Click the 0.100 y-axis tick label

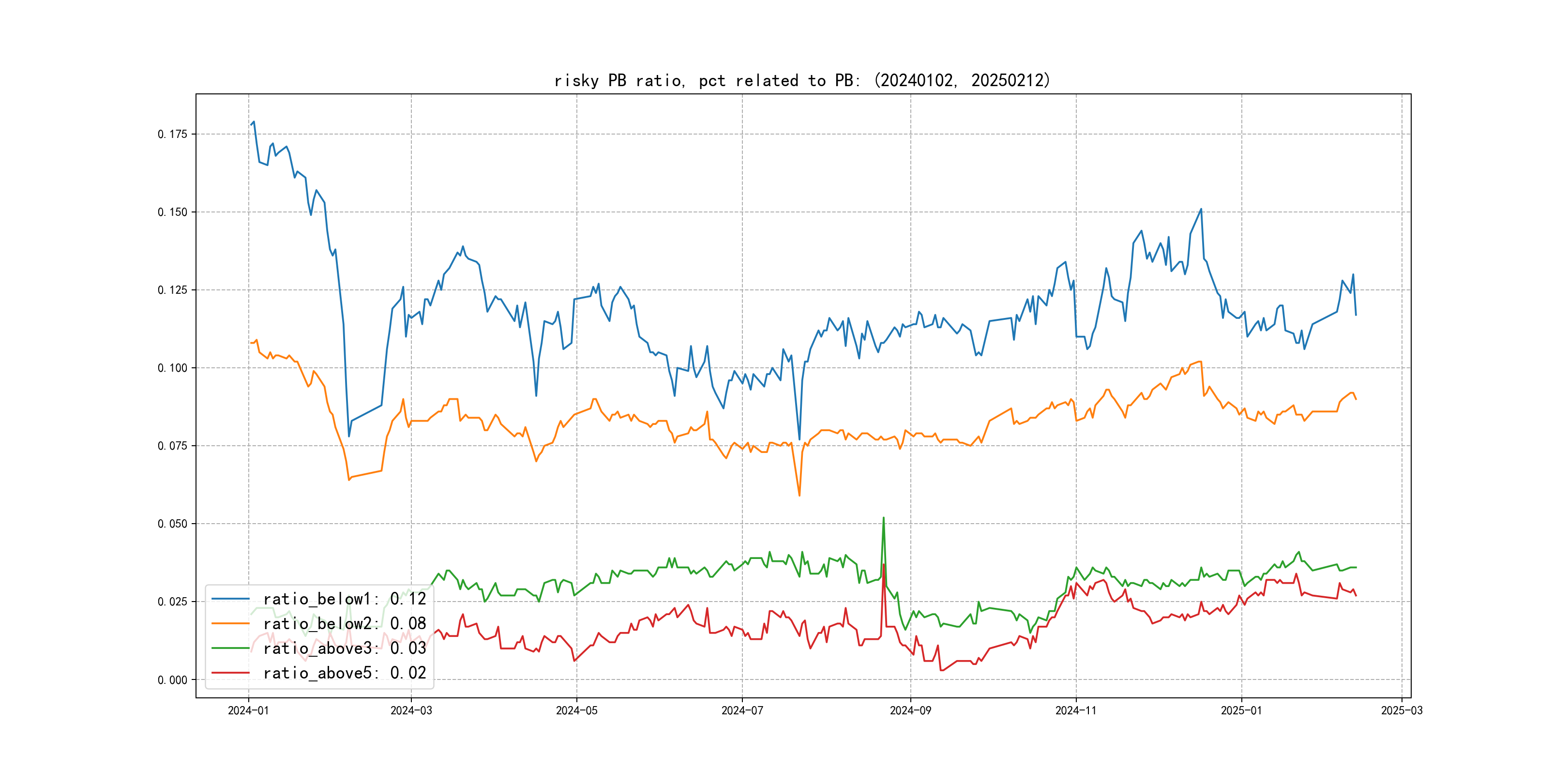pyautogui.click(x=172, y=368)
